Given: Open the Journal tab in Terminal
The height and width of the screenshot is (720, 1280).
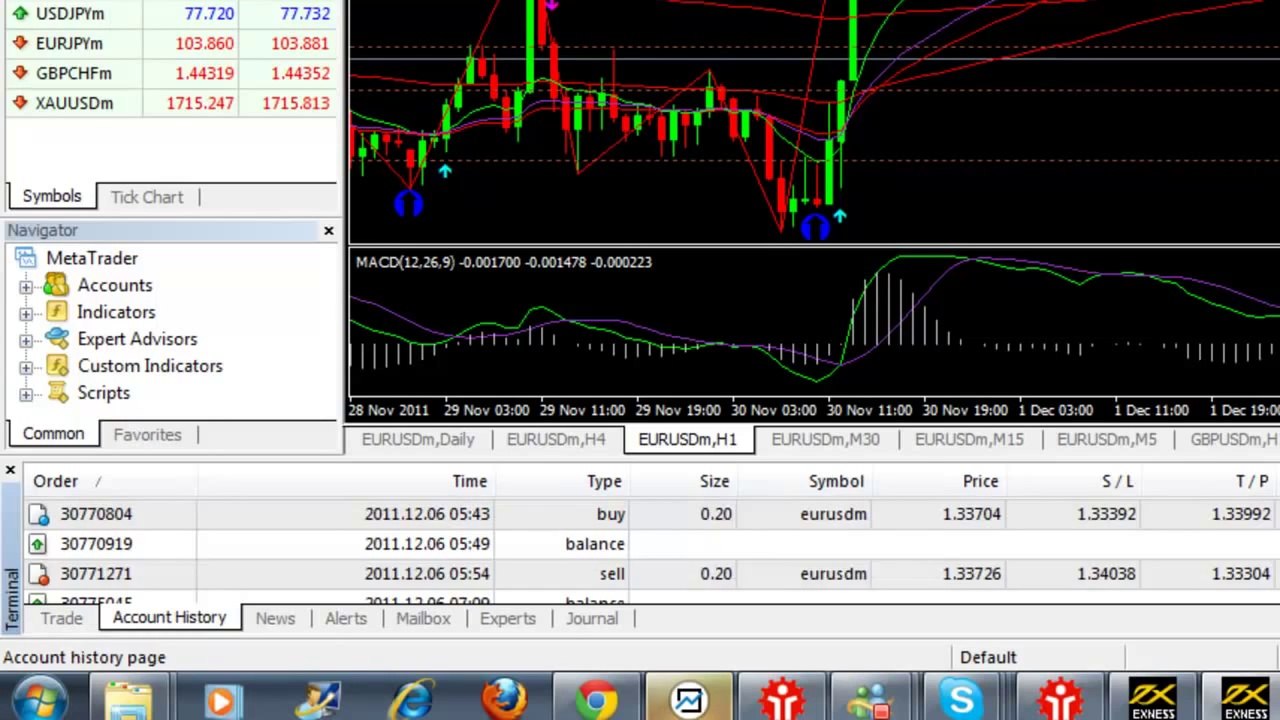Looking at the screenshot, I should pos(592,618).
